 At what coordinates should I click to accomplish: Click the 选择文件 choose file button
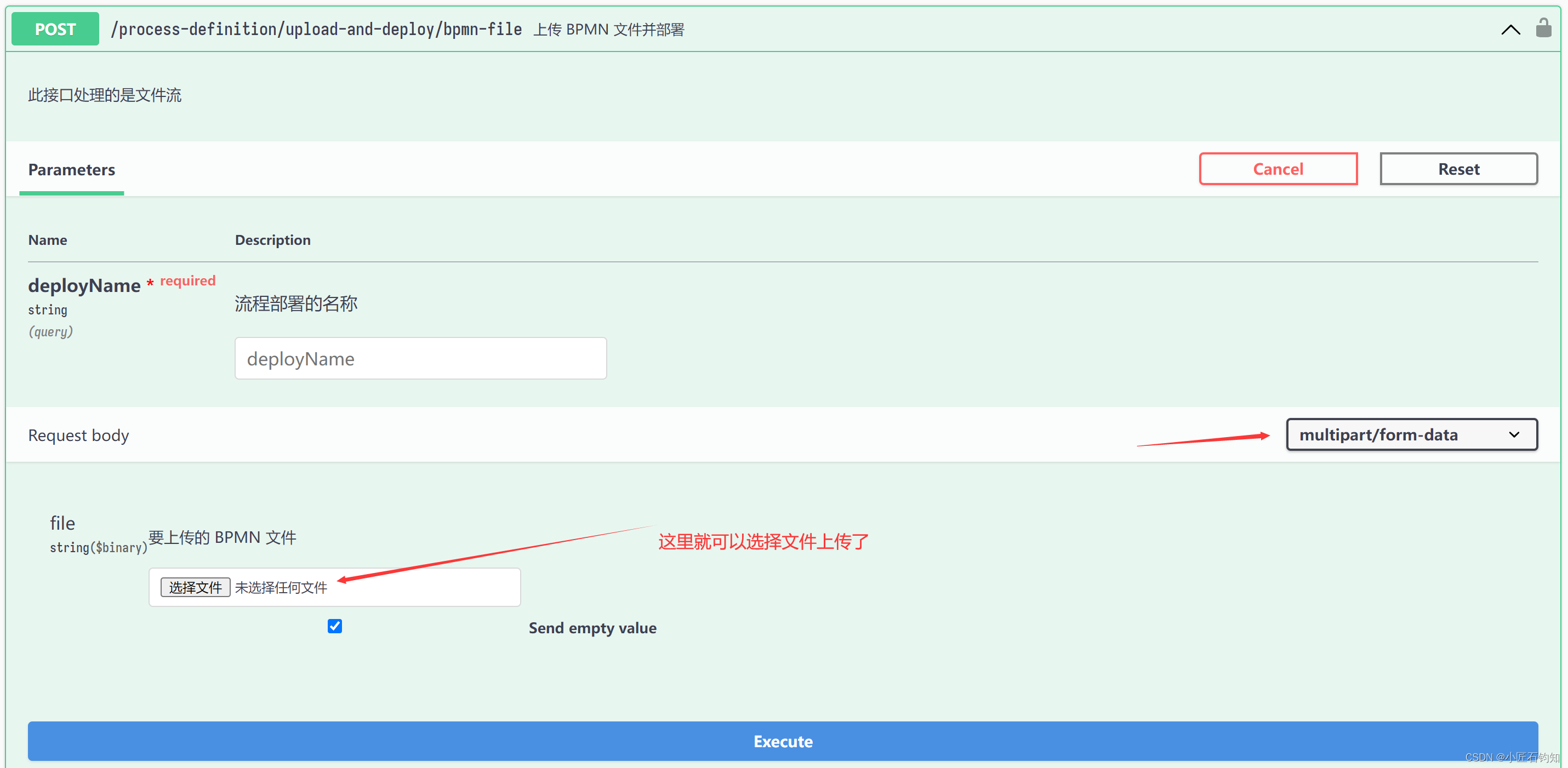point(196,587)
